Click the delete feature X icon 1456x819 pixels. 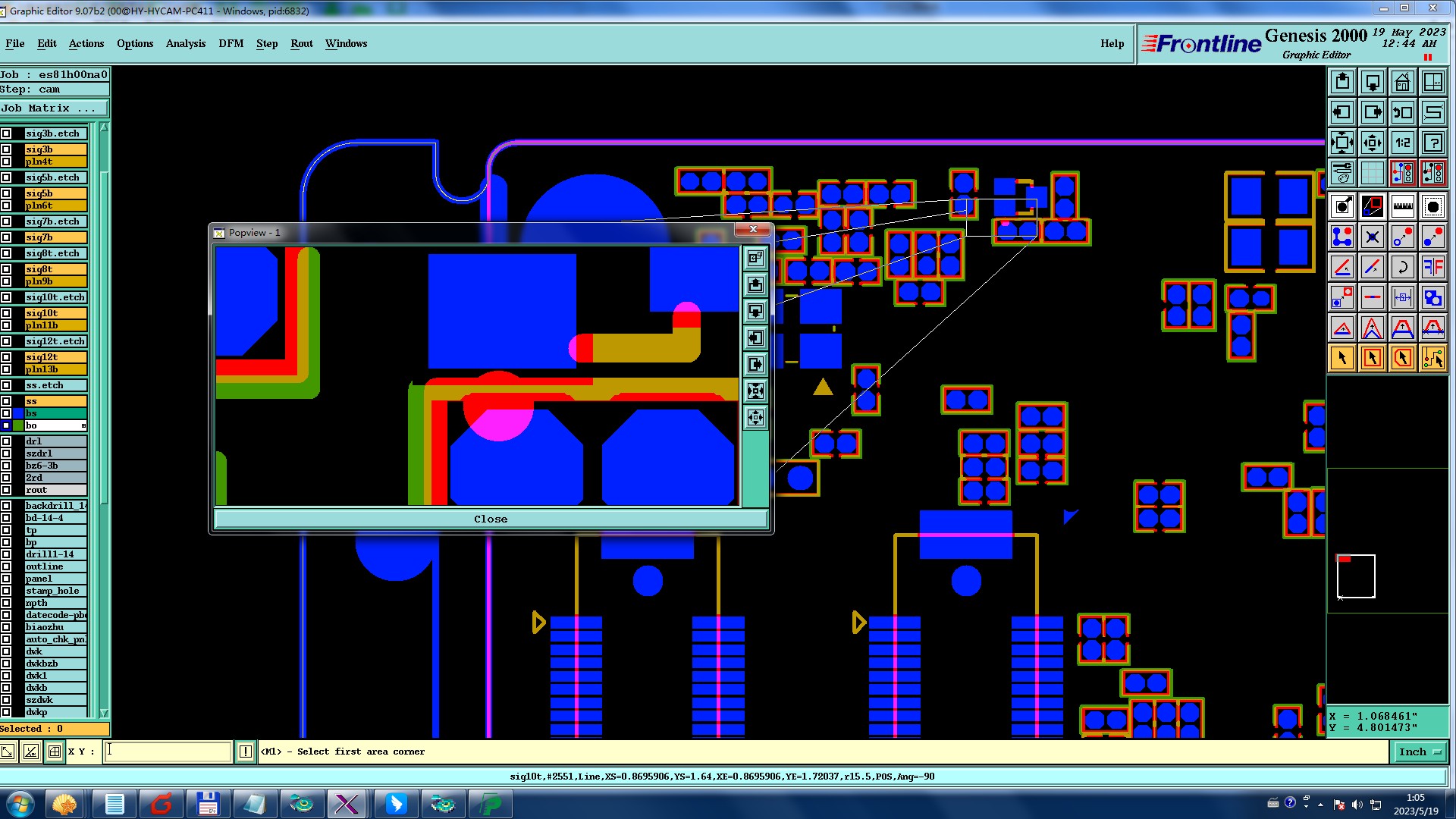pos(1373,237)
